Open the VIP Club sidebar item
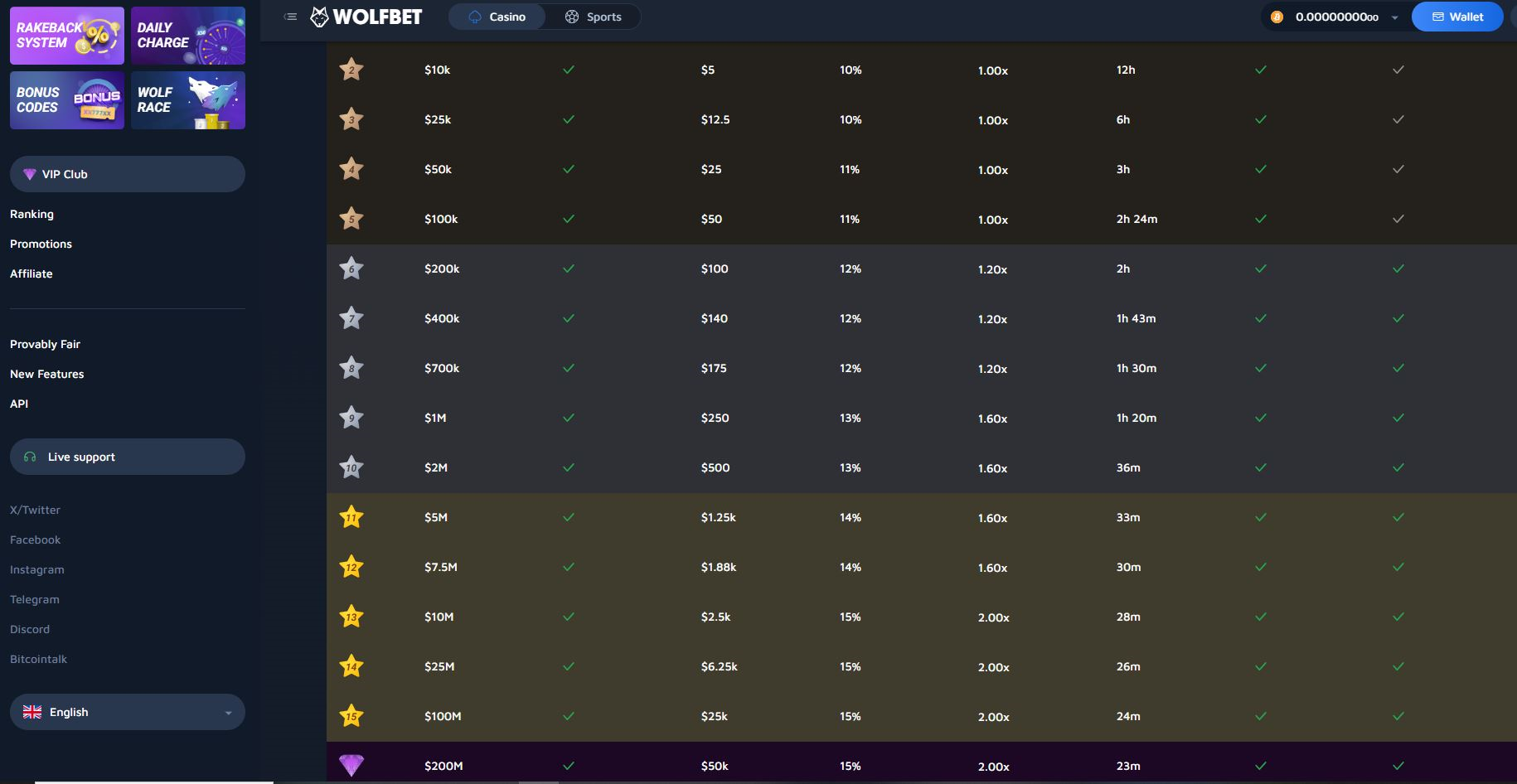The image size is (1517, 784). pos(128,174)
